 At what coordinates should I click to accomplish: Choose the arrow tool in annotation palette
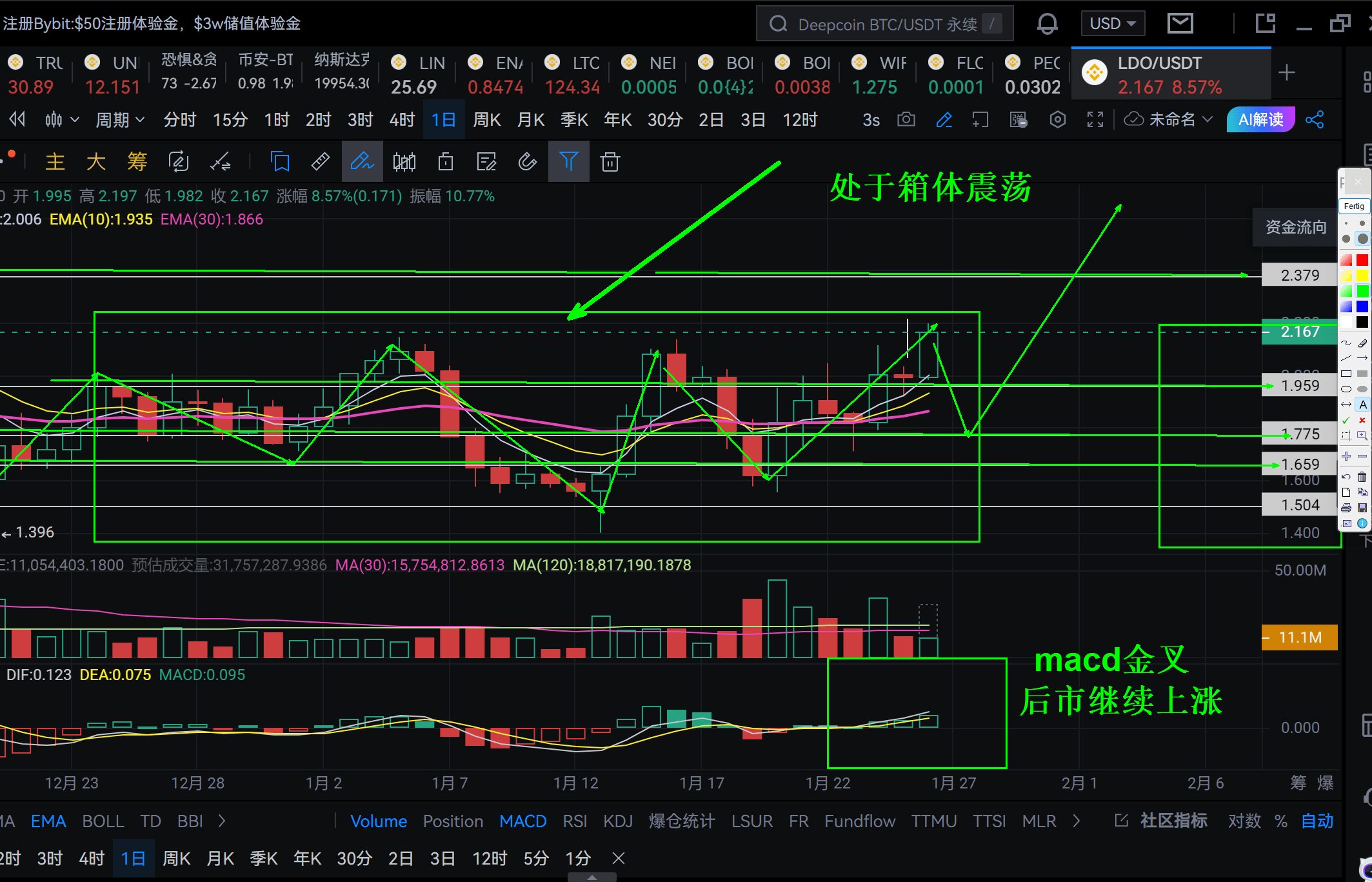click(1362, 358)
